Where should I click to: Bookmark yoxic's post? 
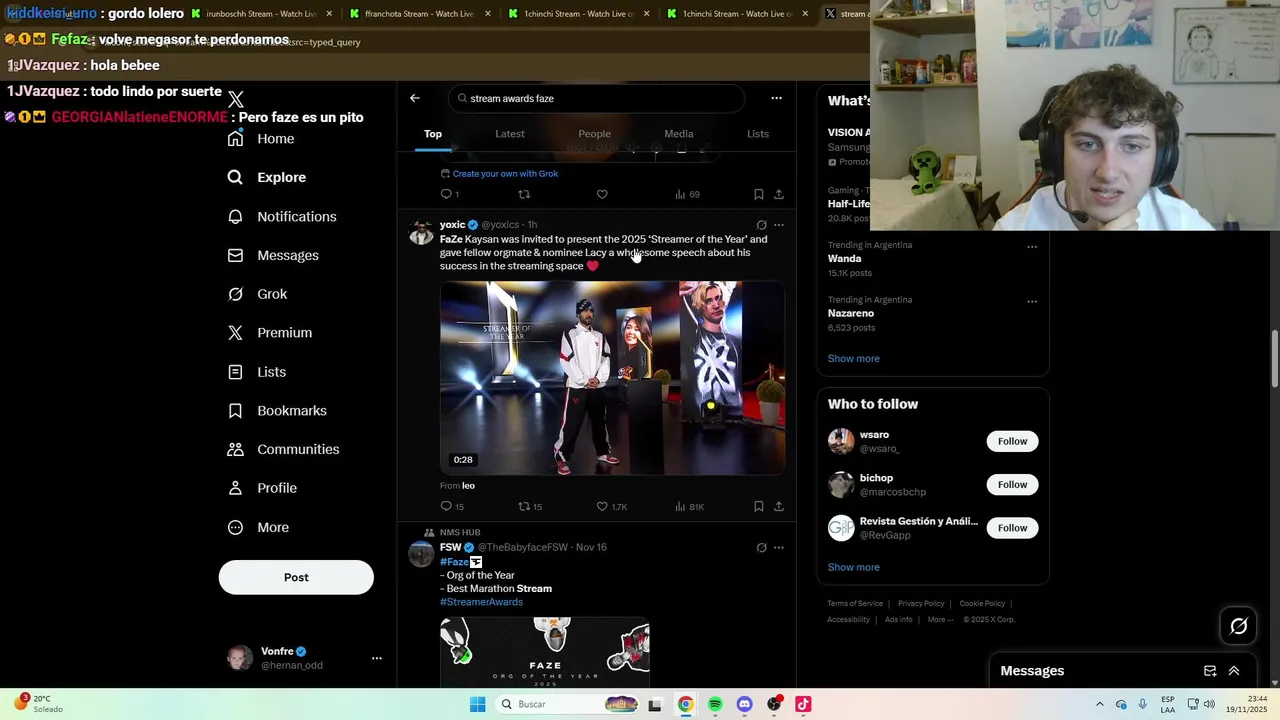tap(759, 507)
